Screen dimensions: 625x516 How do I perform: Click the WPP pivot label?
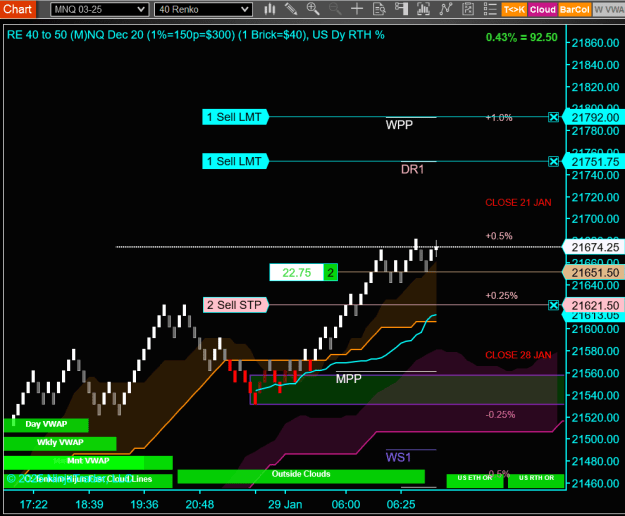399,125
